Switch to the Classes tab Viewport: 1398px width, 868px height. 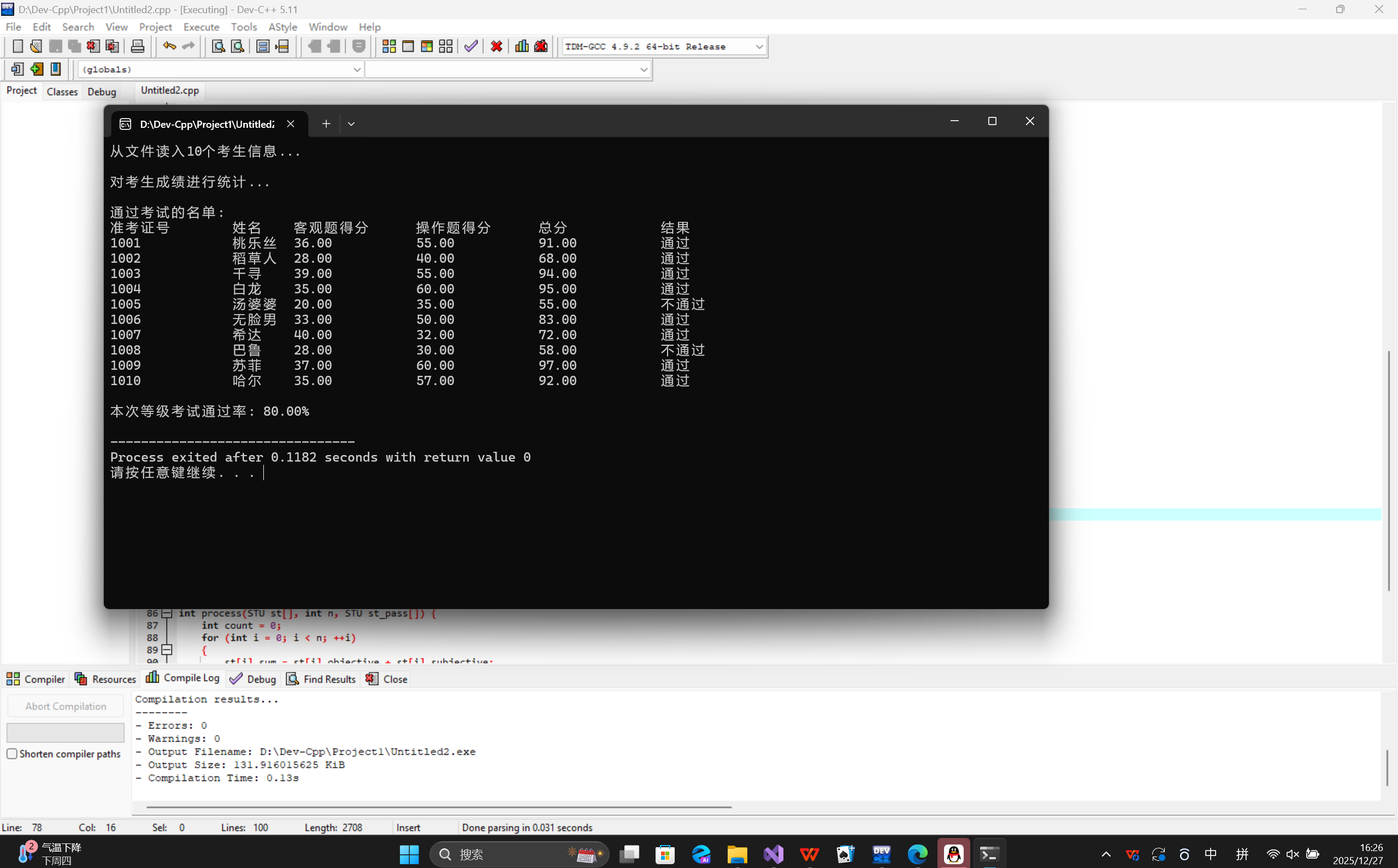[x=62, y=92]
